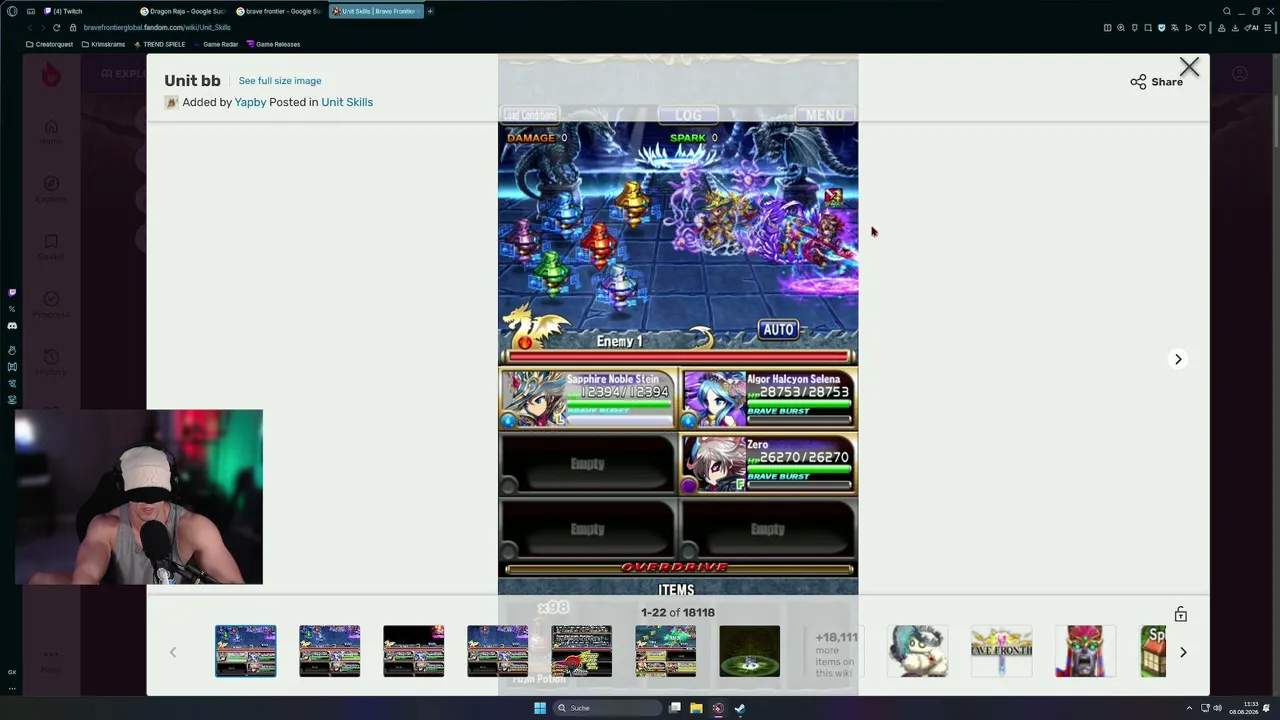This screenshot has width=1280, height=720.
Task: Select the third thumbnail with black background
Action: pos(414,651)
